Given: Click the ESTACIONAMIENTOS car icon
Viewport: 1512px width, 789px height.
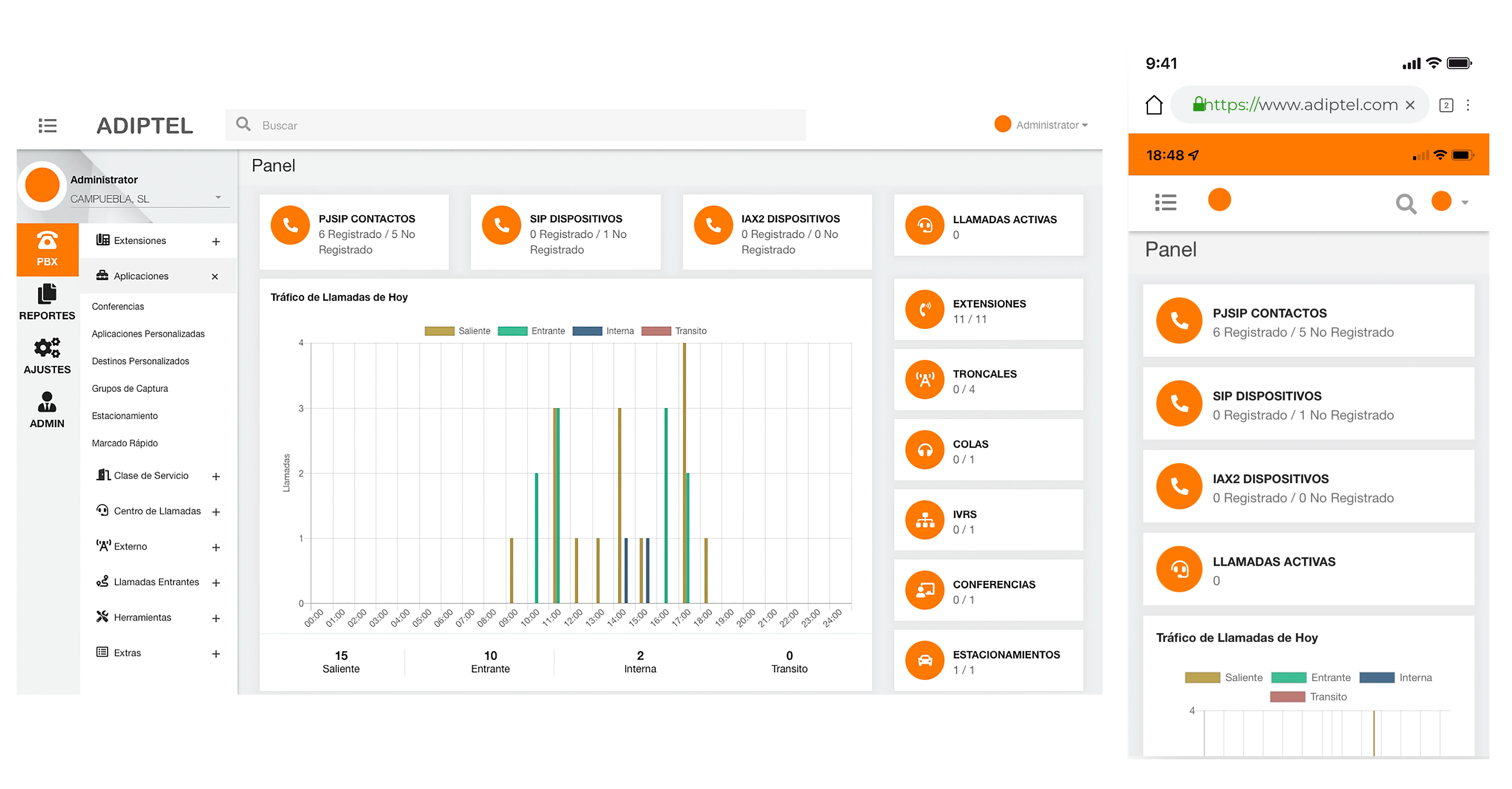Looking at the screenshot, I should click(925, 660).
